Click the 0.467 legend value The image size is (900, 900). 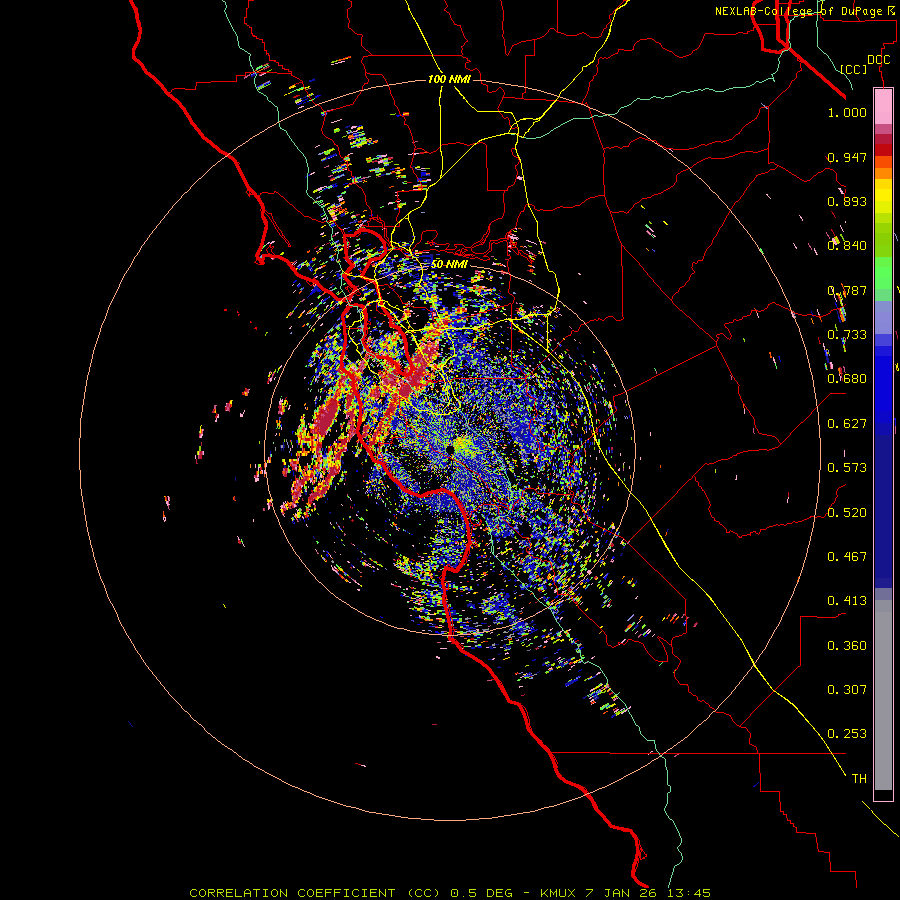[x=847, y=557]
